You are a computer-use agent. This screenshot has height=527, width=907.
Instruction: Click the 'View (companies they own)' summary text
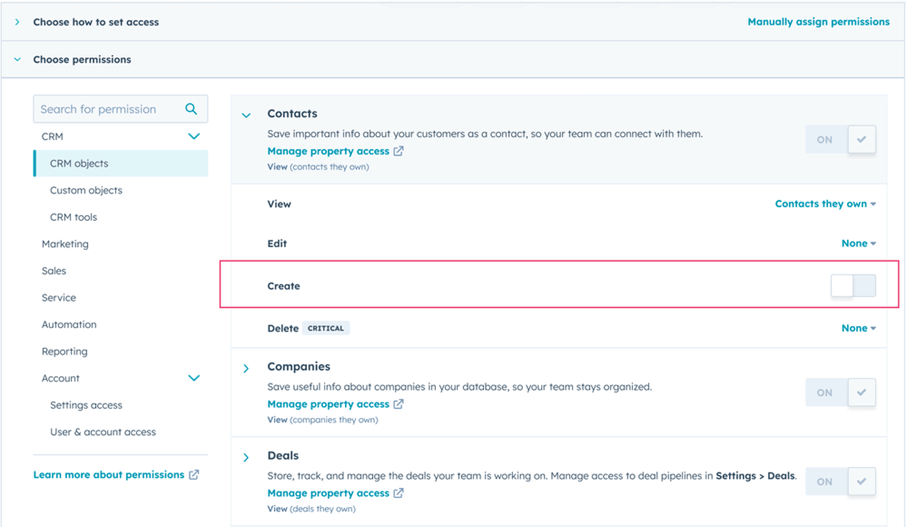[x=323, y=419]
